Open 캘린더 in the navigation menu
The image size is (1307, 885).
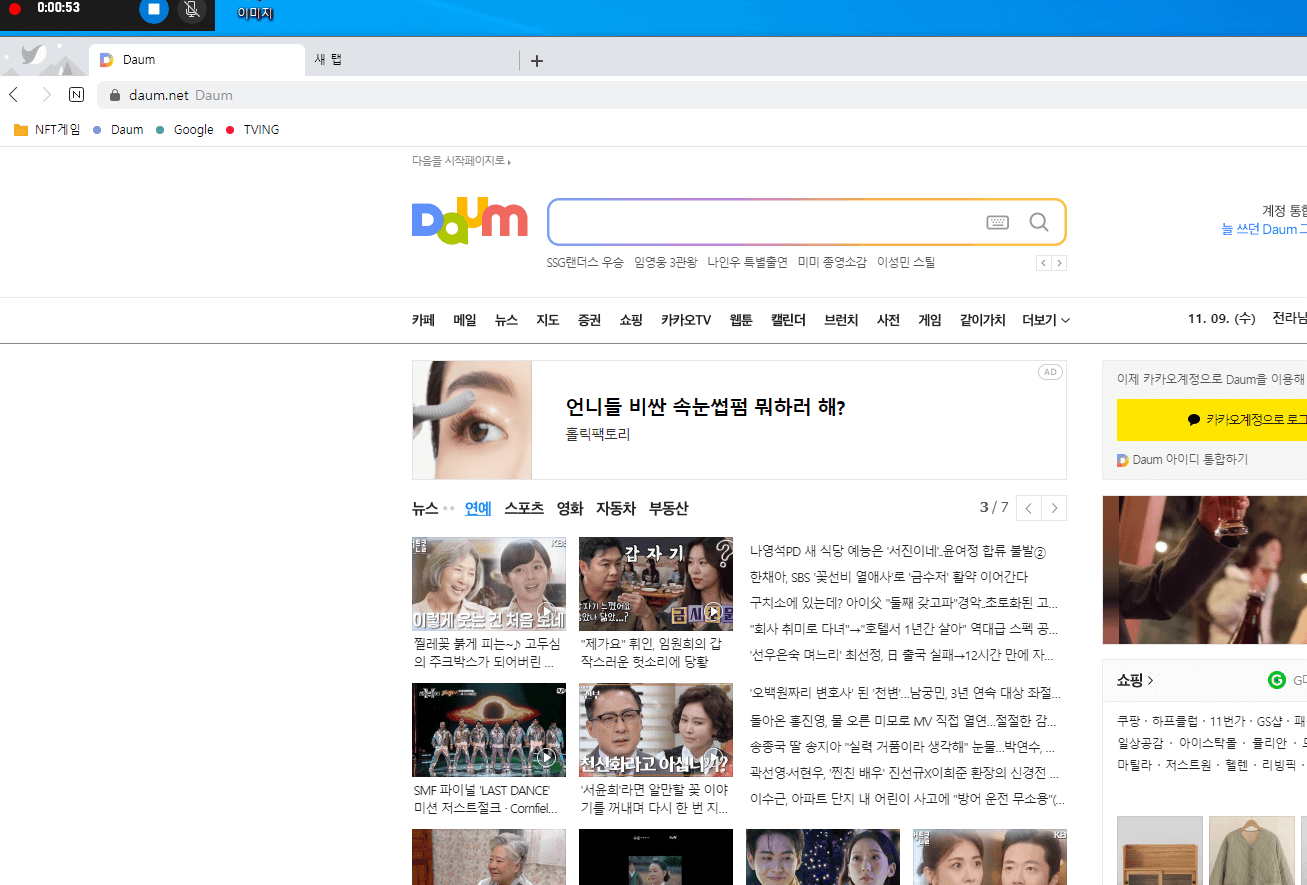tap(788, 320)
